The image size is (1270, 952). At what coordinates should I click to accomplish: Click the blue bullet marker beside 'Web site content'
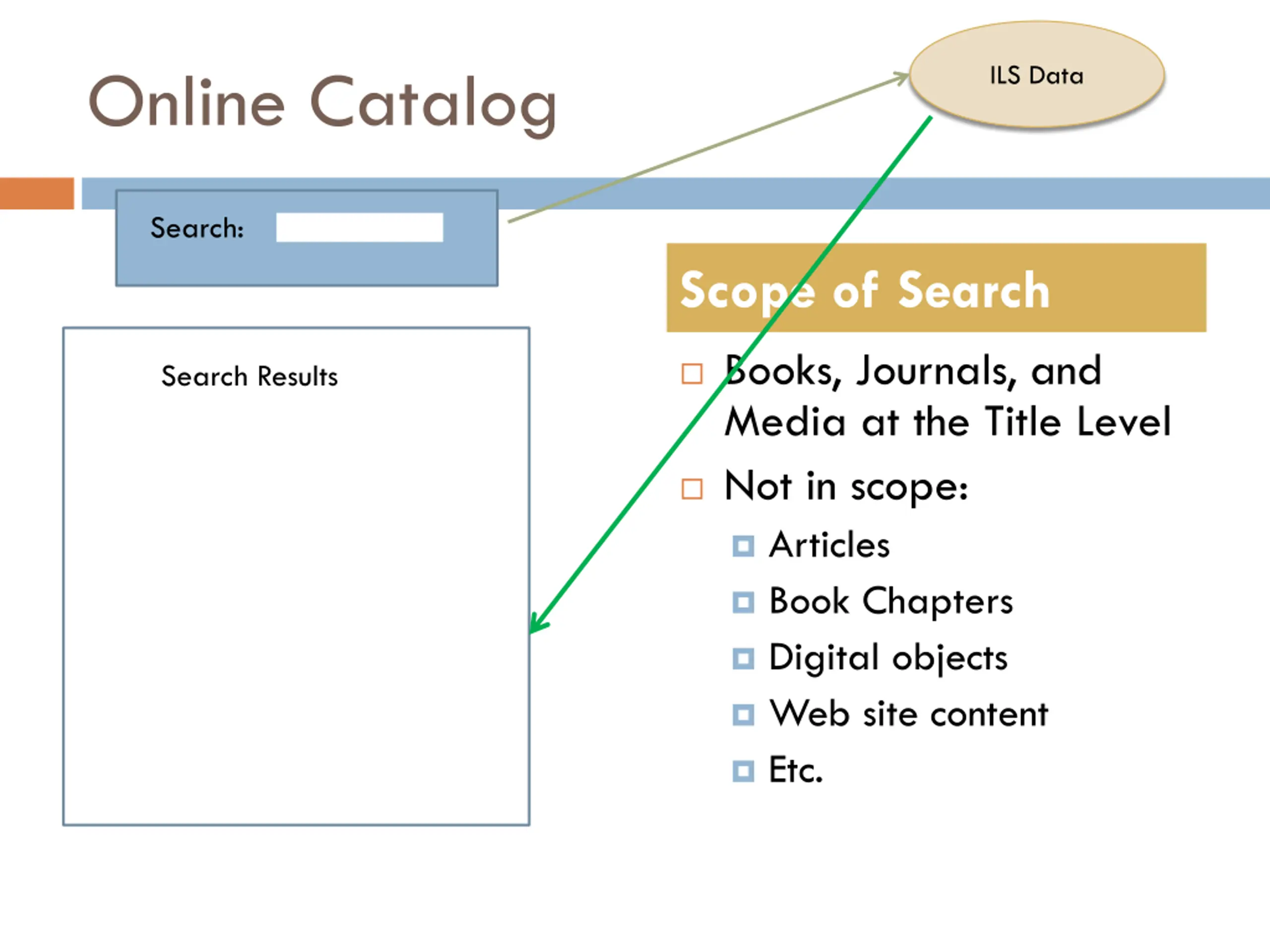744,715
